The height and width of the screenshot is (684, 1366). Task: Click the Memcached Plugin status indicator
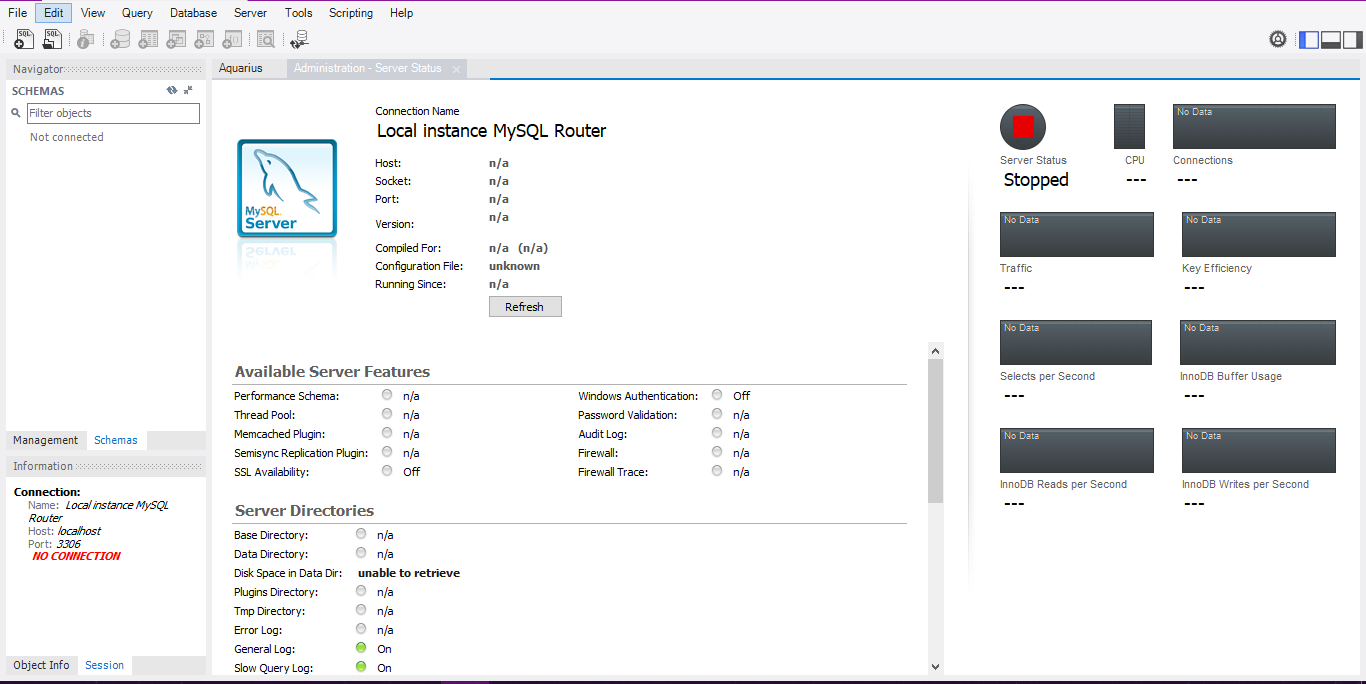[x=387, y=433]
